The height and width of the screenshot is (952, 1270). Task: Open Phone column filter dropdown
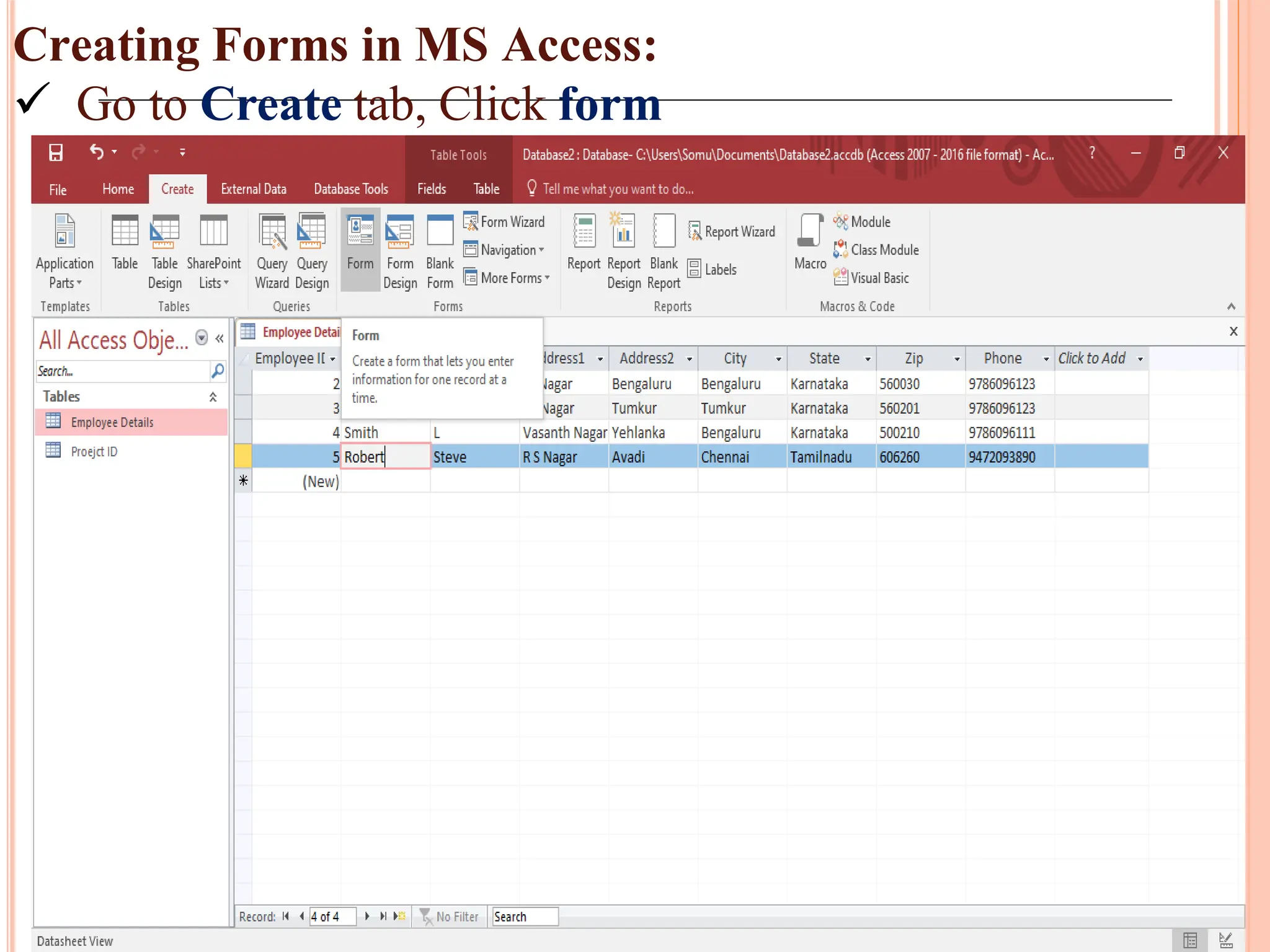click(1046, 359)
